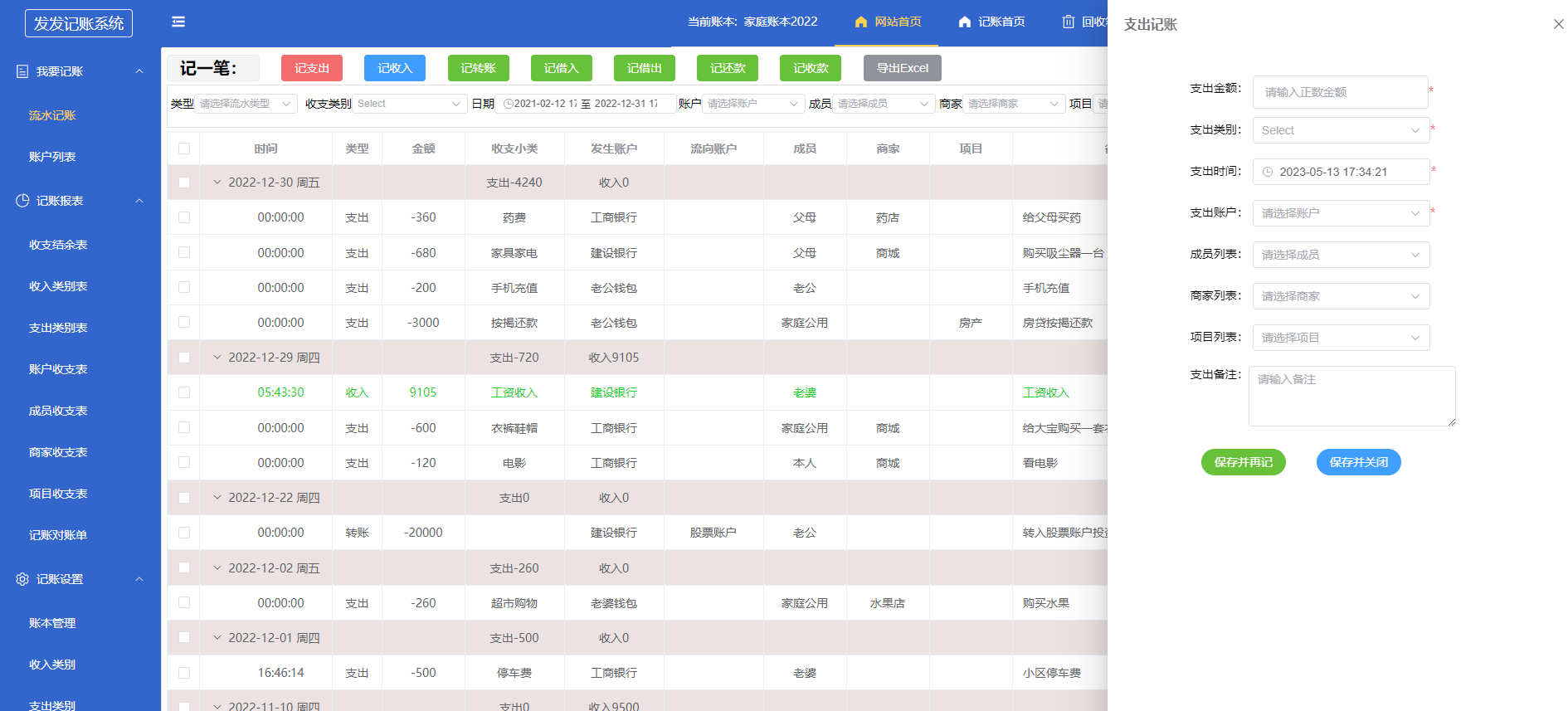Open 商家列表 dropdown in form
Image resolution: width=1568 pixels, height=711 pixels.
[x=1341, y=296]
